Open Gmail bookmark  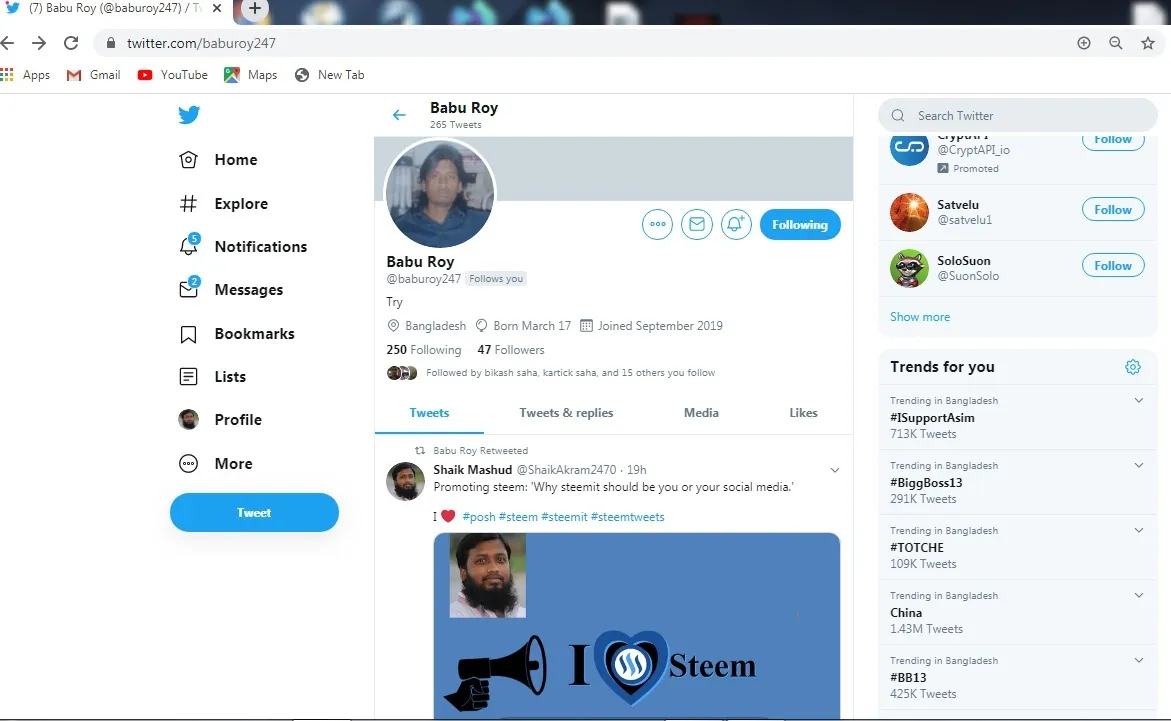pos(93,75)
